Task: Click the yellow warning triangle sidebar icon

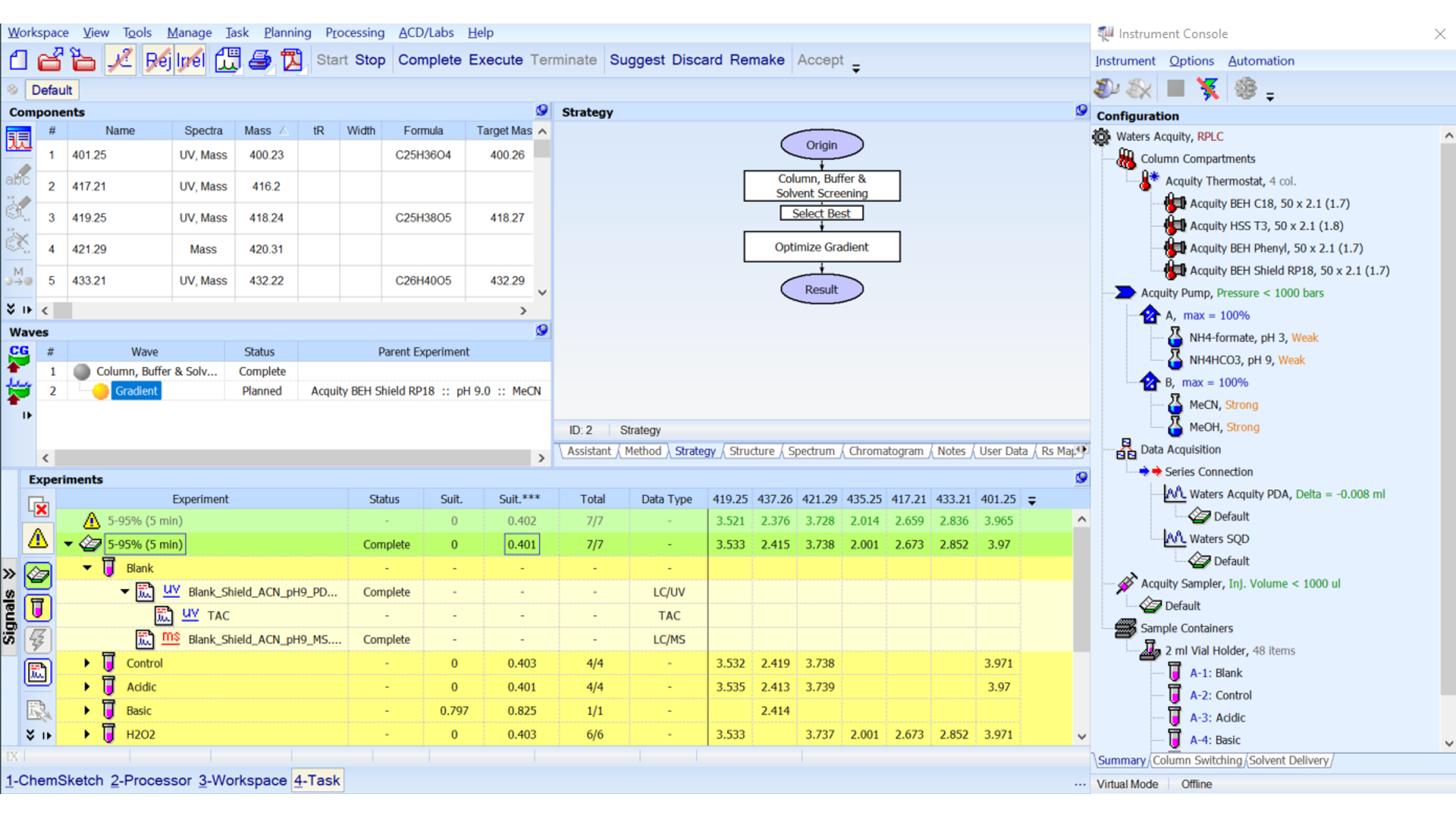Action: pos(38,539)
